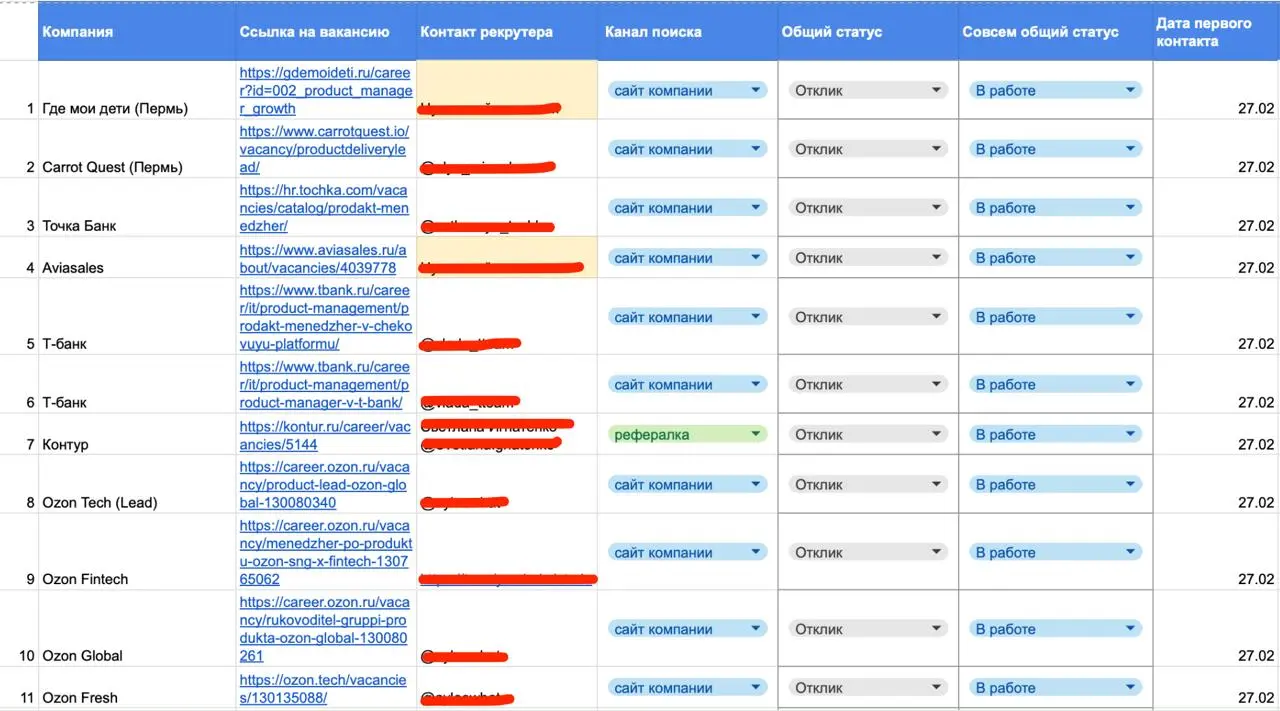Open 'Канал поиска' dropdown for Ozon Fresh
1280x711 pixels.
(x=687, y=688)
